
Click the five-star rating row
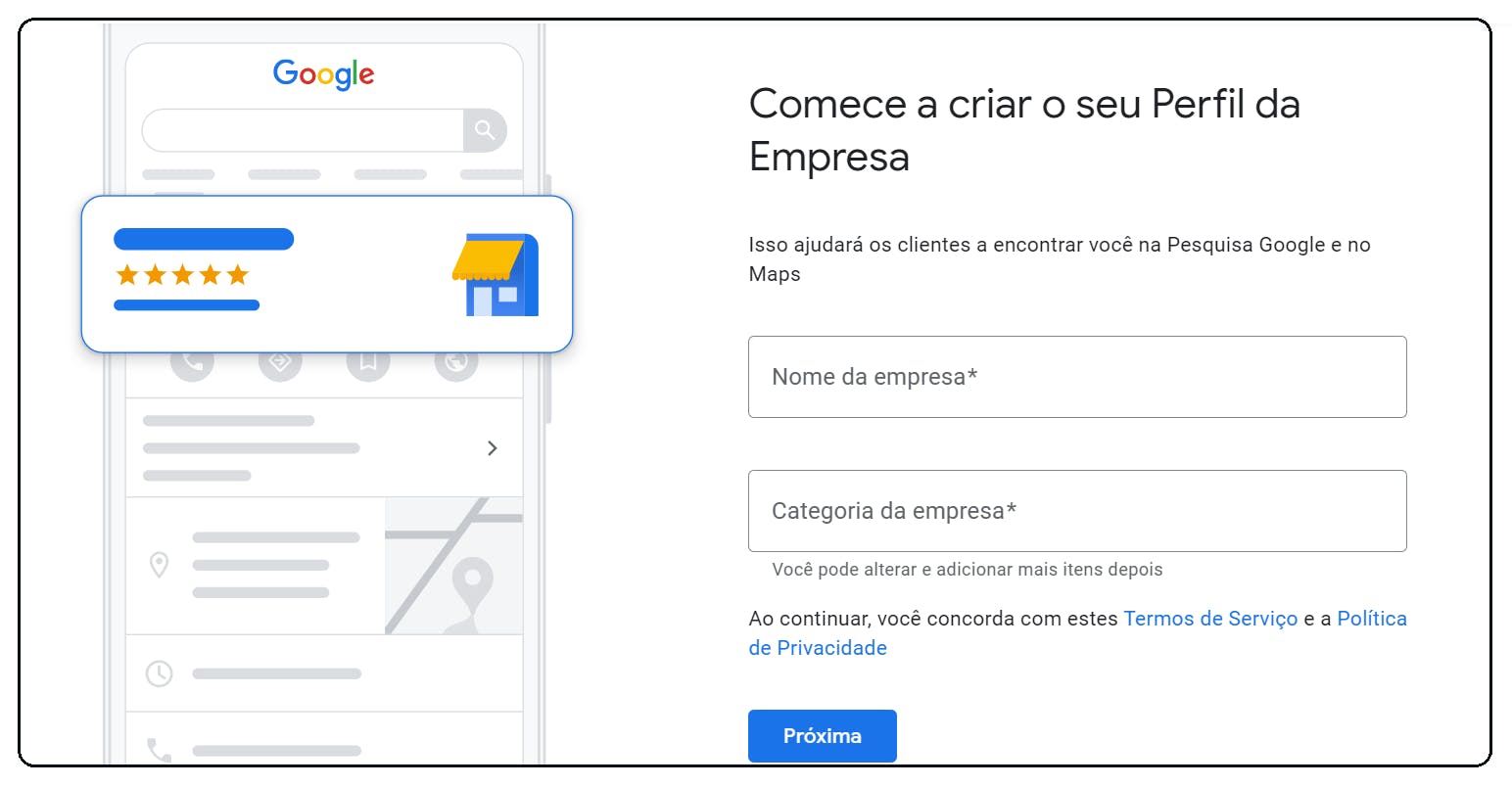(x=182, y=275)
